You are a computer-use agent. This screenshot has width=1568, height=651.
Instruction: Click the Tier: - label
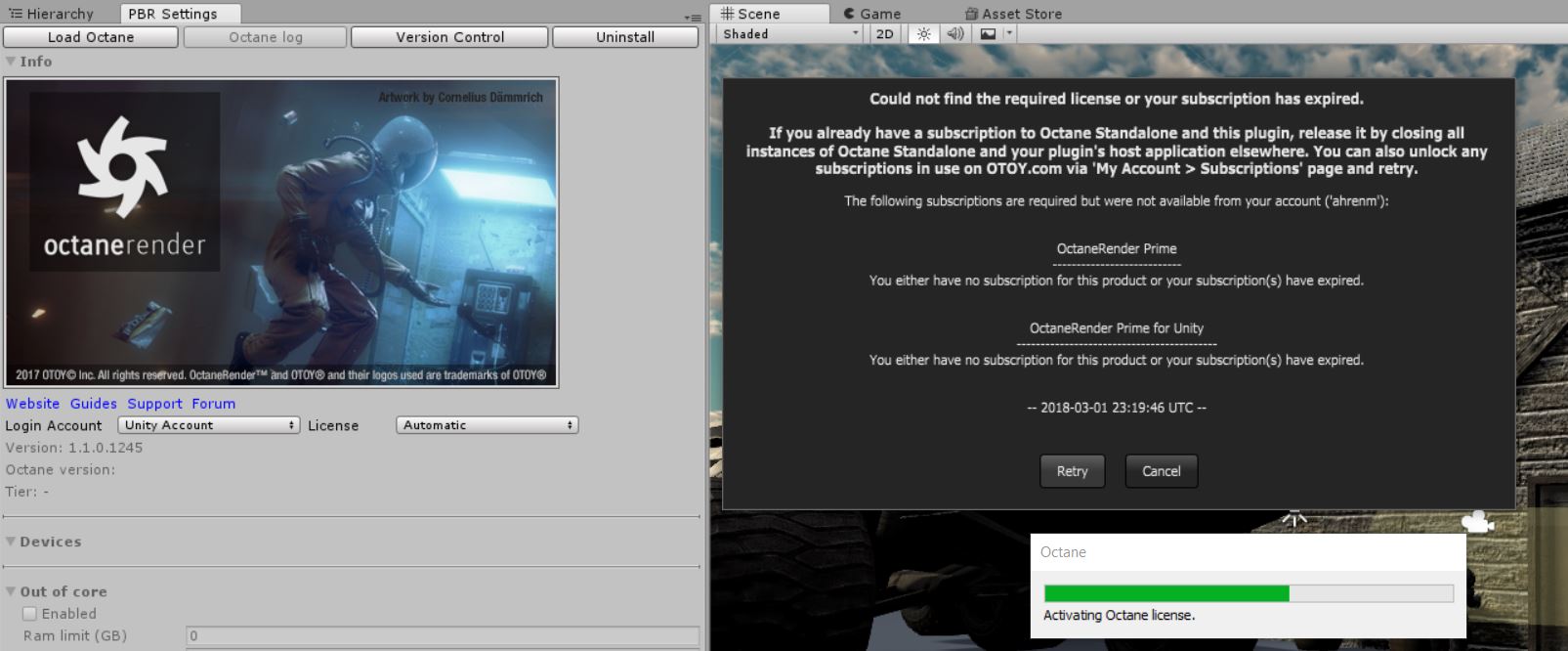point(26,492)
